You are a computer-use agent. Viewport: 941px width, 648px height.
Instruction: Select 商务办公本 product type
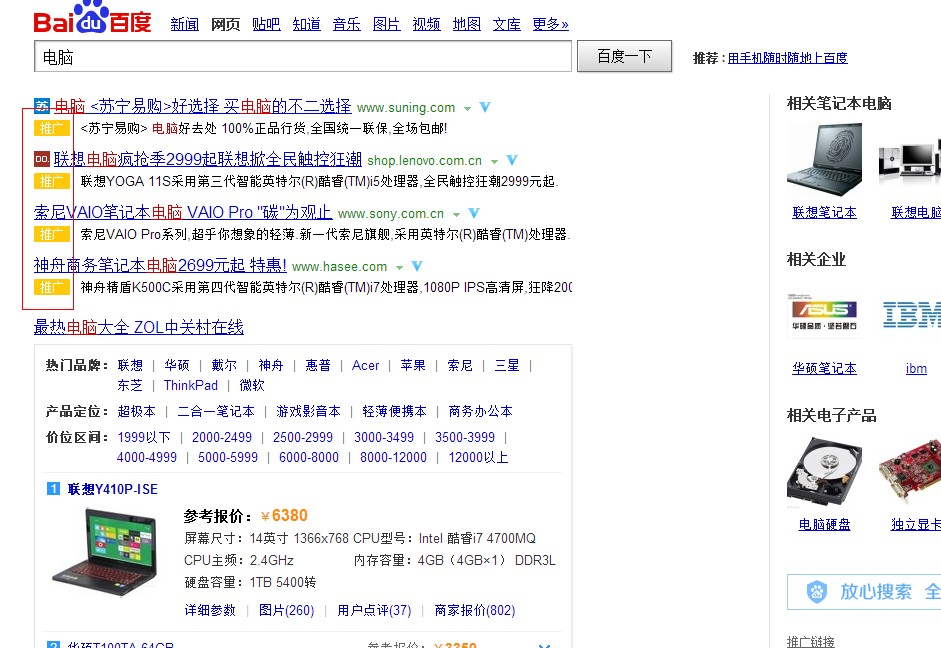pyautogui.click(x=481, y=412)
